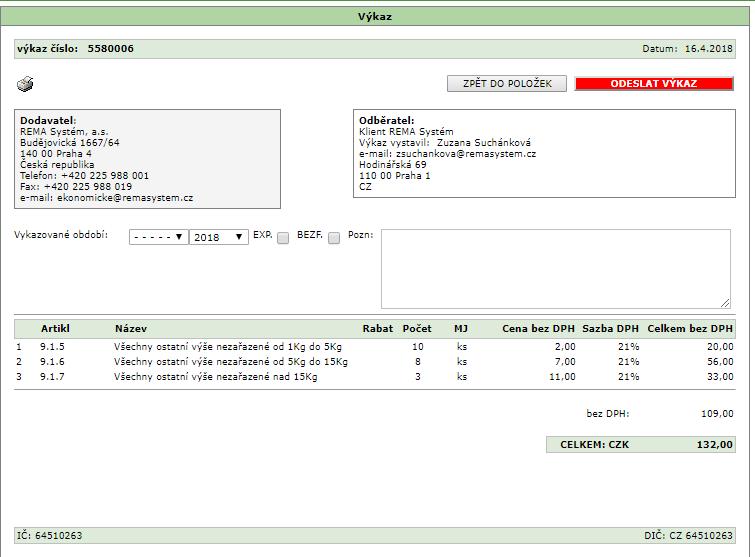Select the IČ: 64510263 footer text
Screen dimensions: 755x557
coord(50,535)
